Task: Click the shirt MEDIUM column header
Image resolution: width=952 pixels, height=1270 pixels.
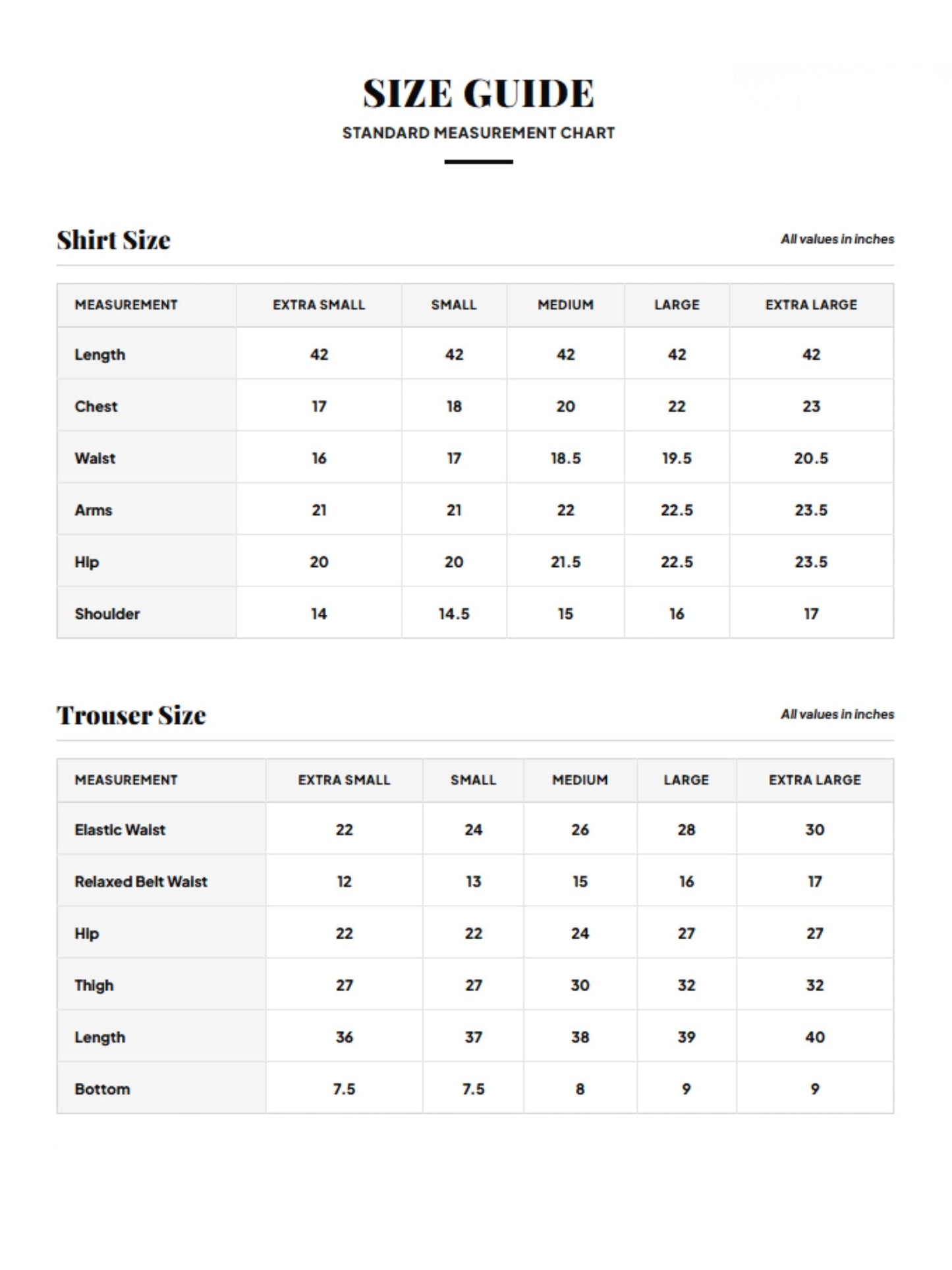Action: (x=565, y=304)
